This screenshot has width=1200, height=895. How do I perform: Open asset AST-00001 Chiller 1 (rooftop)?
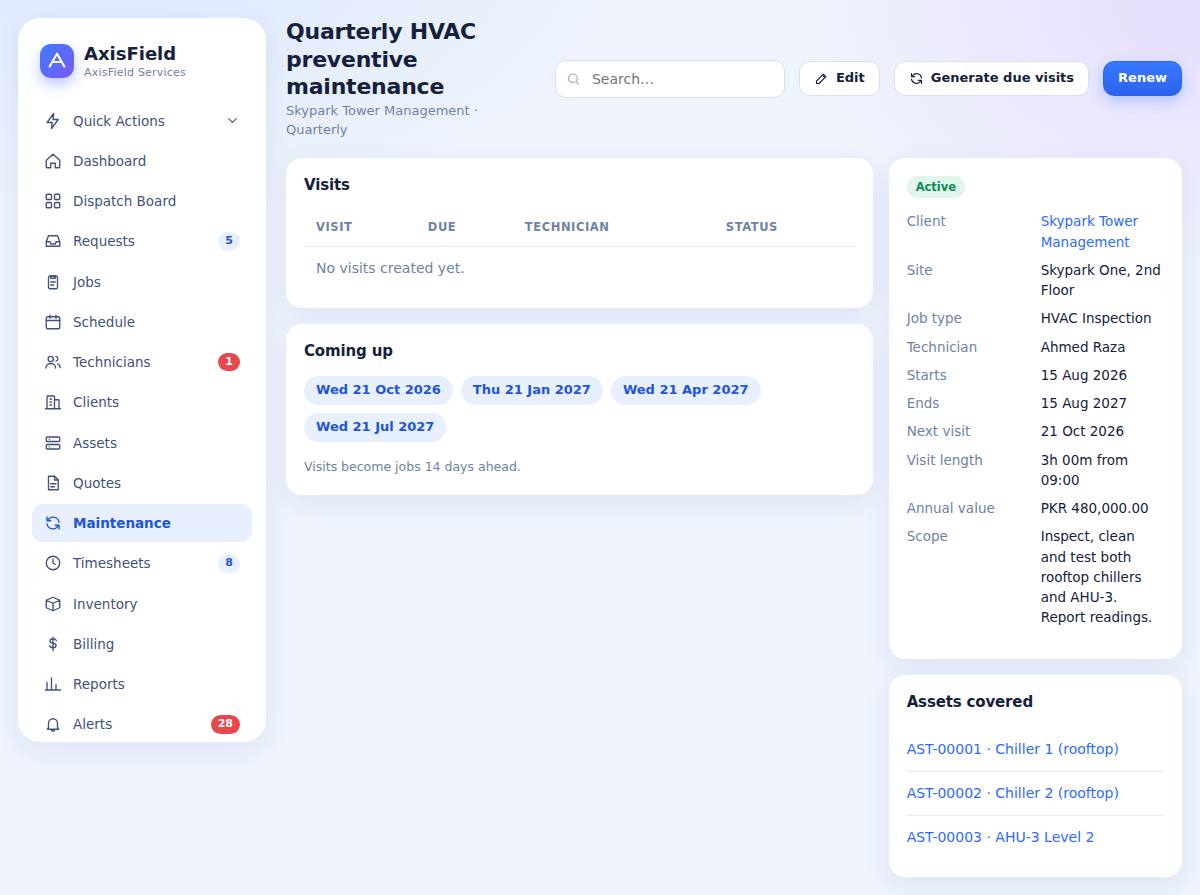click(x=1013, y=749)
